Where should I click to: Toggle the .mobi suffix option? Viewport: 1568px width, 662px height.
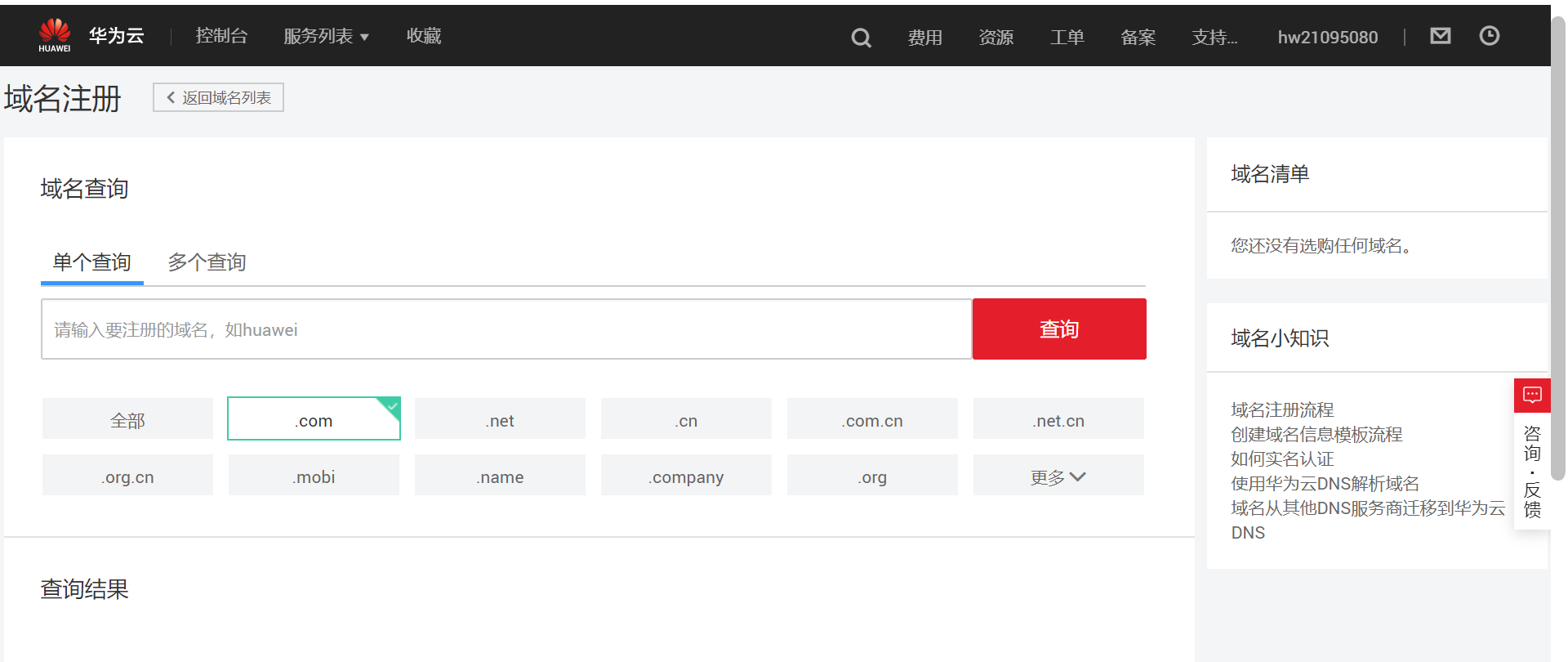pyautogui.click(x=314, y=476)
